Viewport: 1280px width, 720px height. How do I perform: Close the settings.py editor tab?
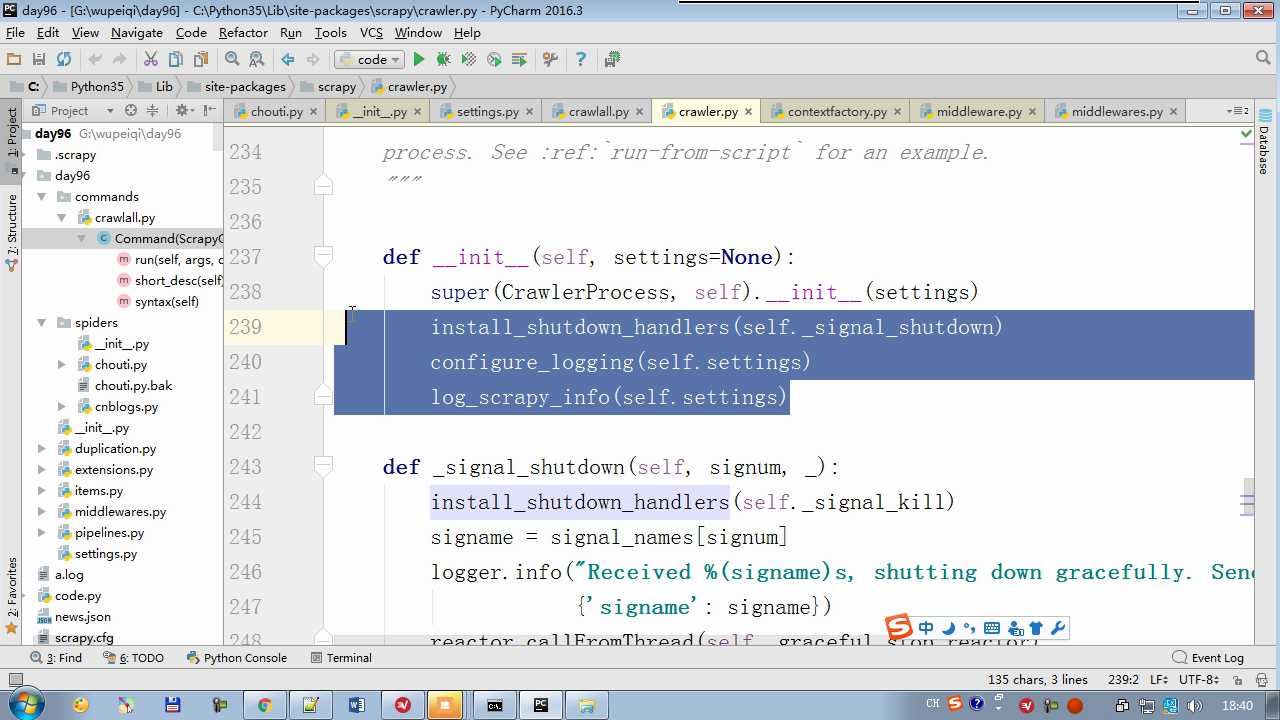[x=530, y=111]
